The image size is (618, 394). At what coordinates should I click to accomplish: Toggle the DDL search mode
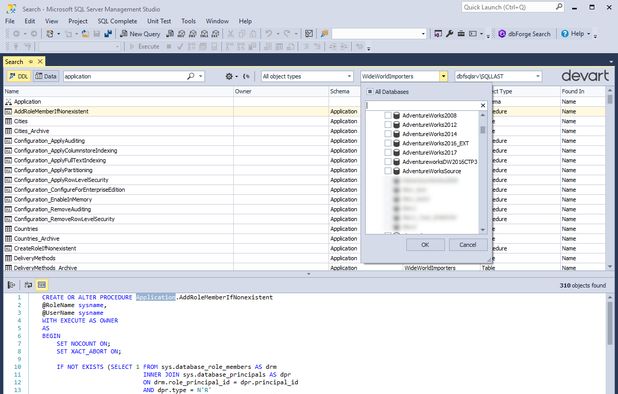click(19, 76)
